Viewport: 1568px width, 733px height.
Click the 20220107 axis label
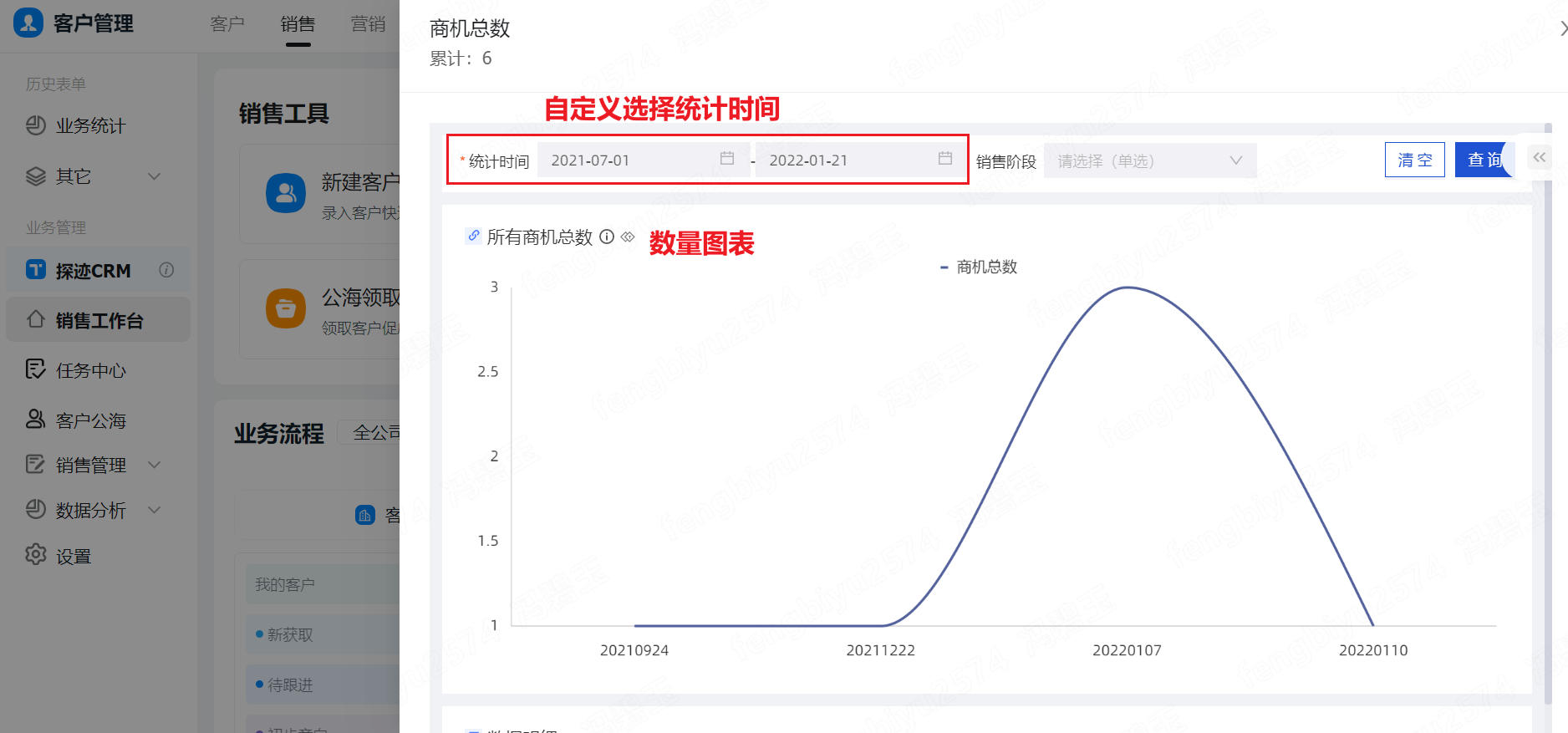coord(1127,650)
